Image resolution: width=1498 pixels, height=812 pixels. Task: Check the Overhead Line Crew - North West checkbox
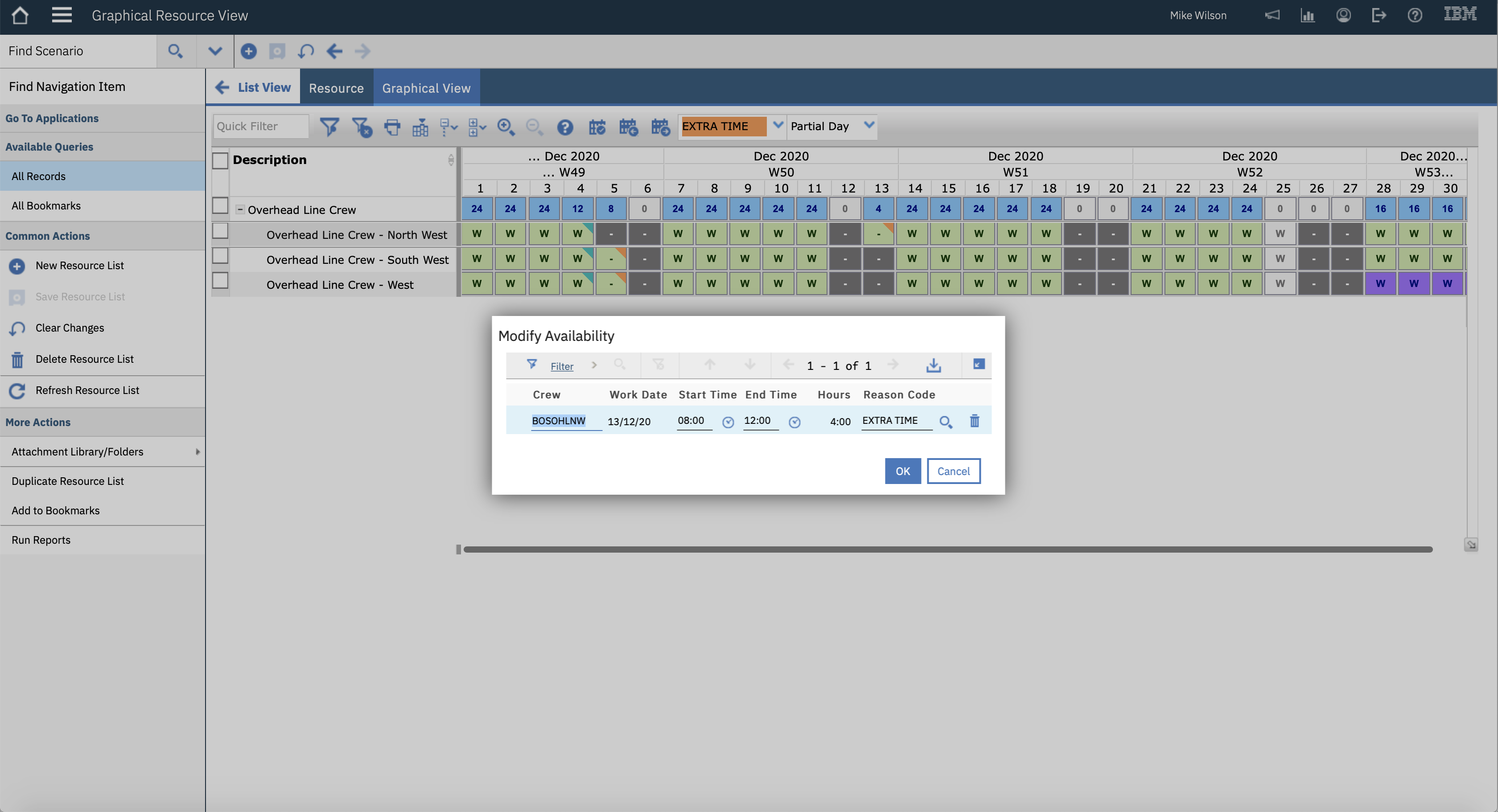(220, 231)
